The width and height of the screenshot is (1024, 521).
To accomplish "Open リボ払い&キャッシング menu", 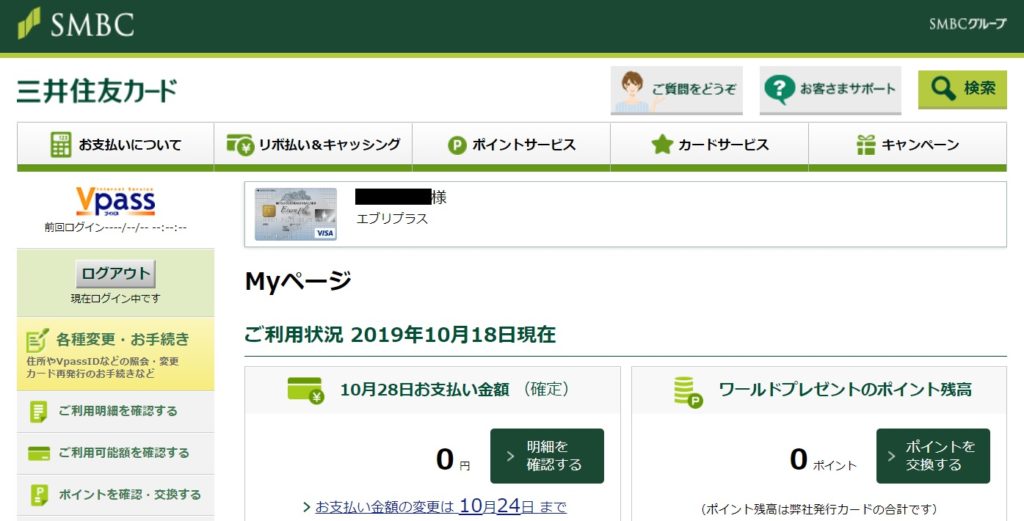I will [313, 144].
